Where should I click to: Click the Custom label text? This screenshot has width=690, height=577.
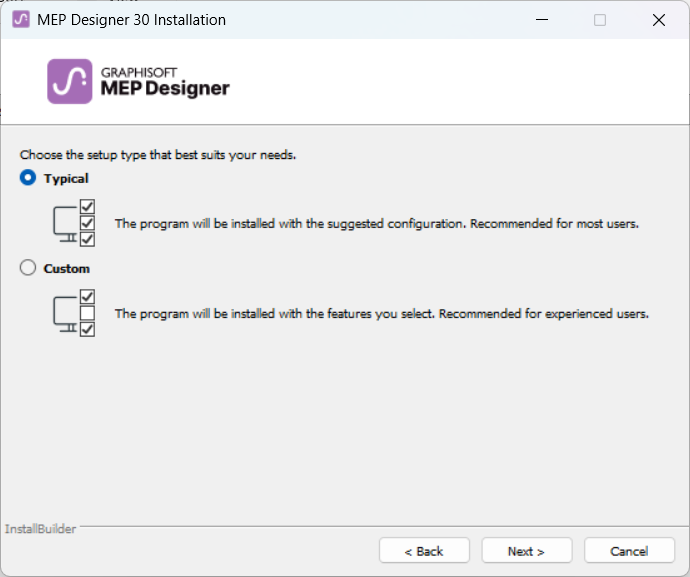66,268
